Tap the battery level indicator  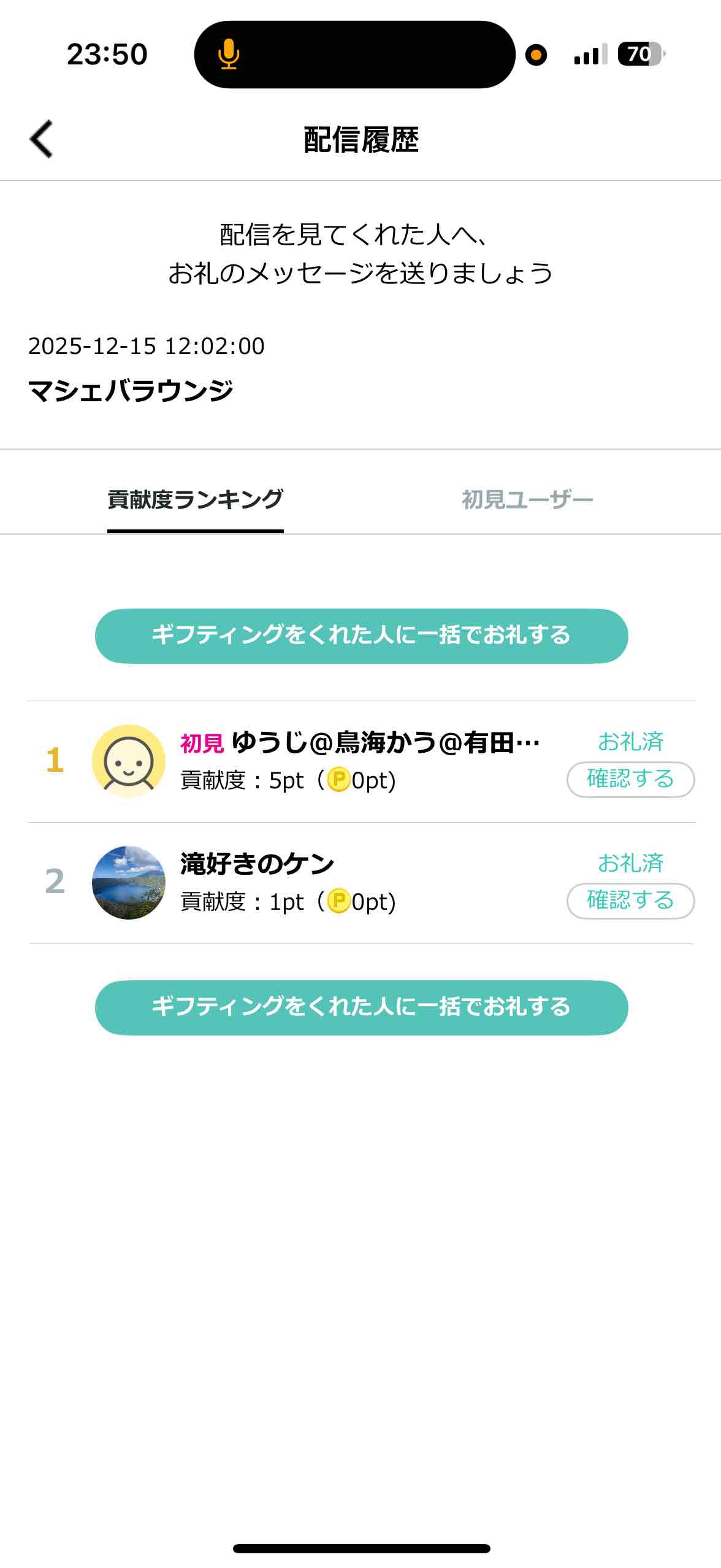tap(640, 54)
